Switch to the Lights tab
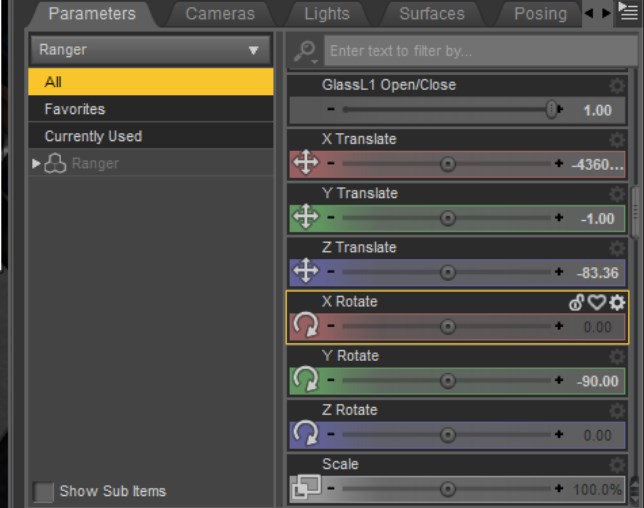This screenshot has width=644, height=508. tap(327, 14)
